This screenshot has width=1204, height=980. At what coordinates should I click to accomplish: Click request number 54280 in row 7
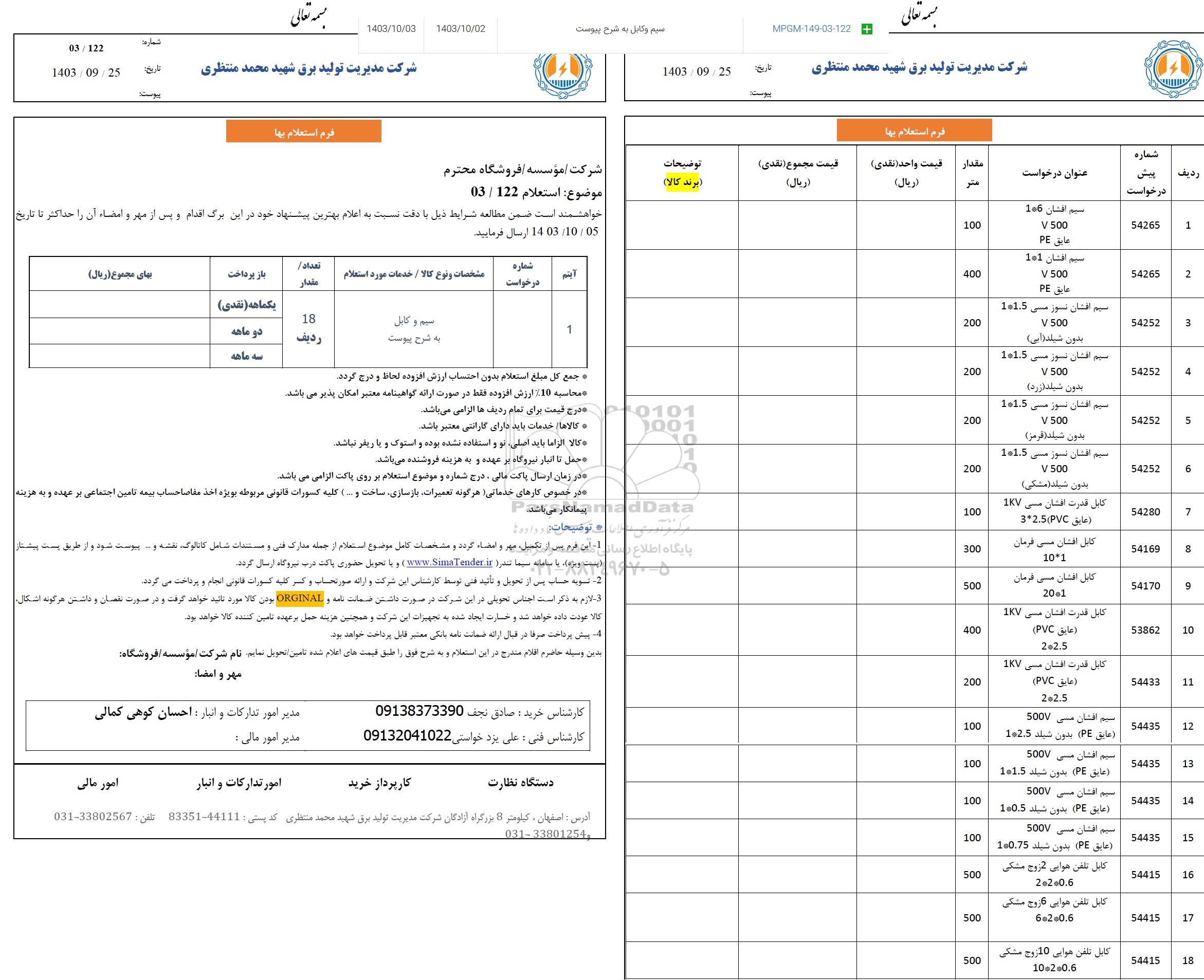[x=1145, y=512]
